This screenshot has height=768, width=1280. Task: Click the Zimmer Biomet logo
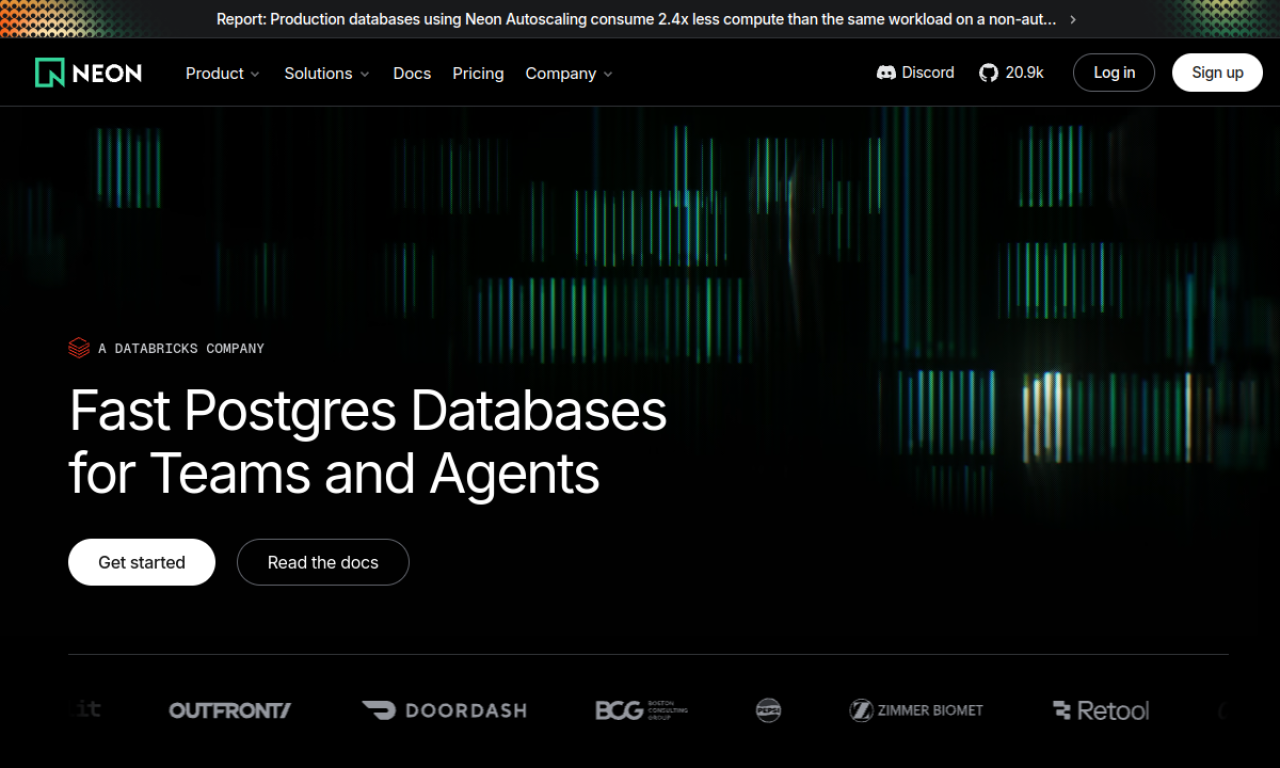tap(916, 710)
